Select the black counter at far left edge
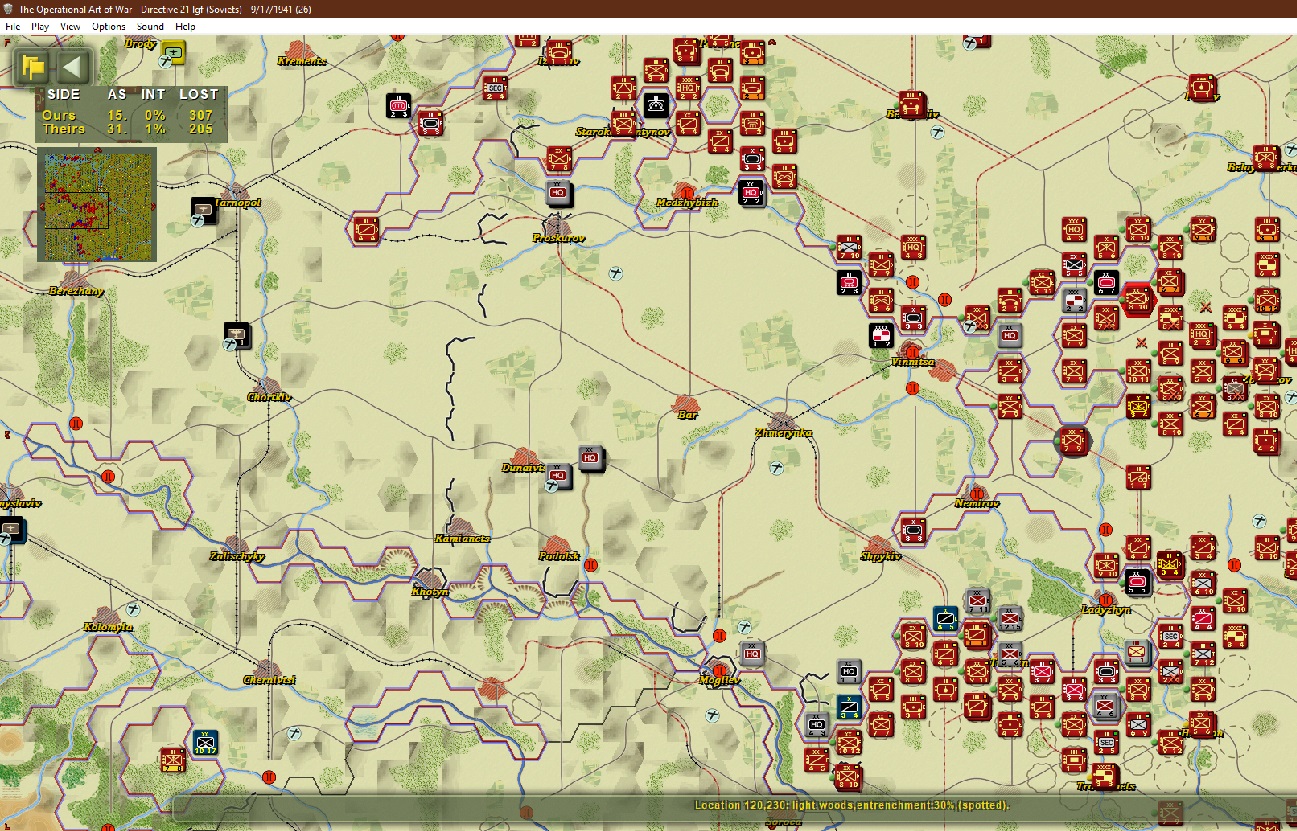The image size is (1297, 831). 11,529
